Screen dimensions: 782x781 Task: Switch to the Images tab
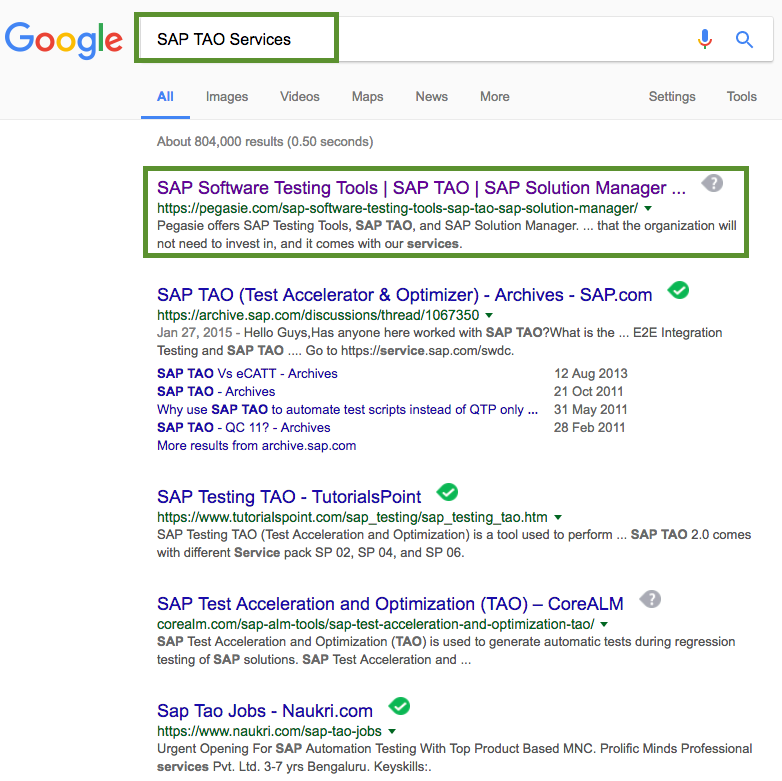point(227,97)
